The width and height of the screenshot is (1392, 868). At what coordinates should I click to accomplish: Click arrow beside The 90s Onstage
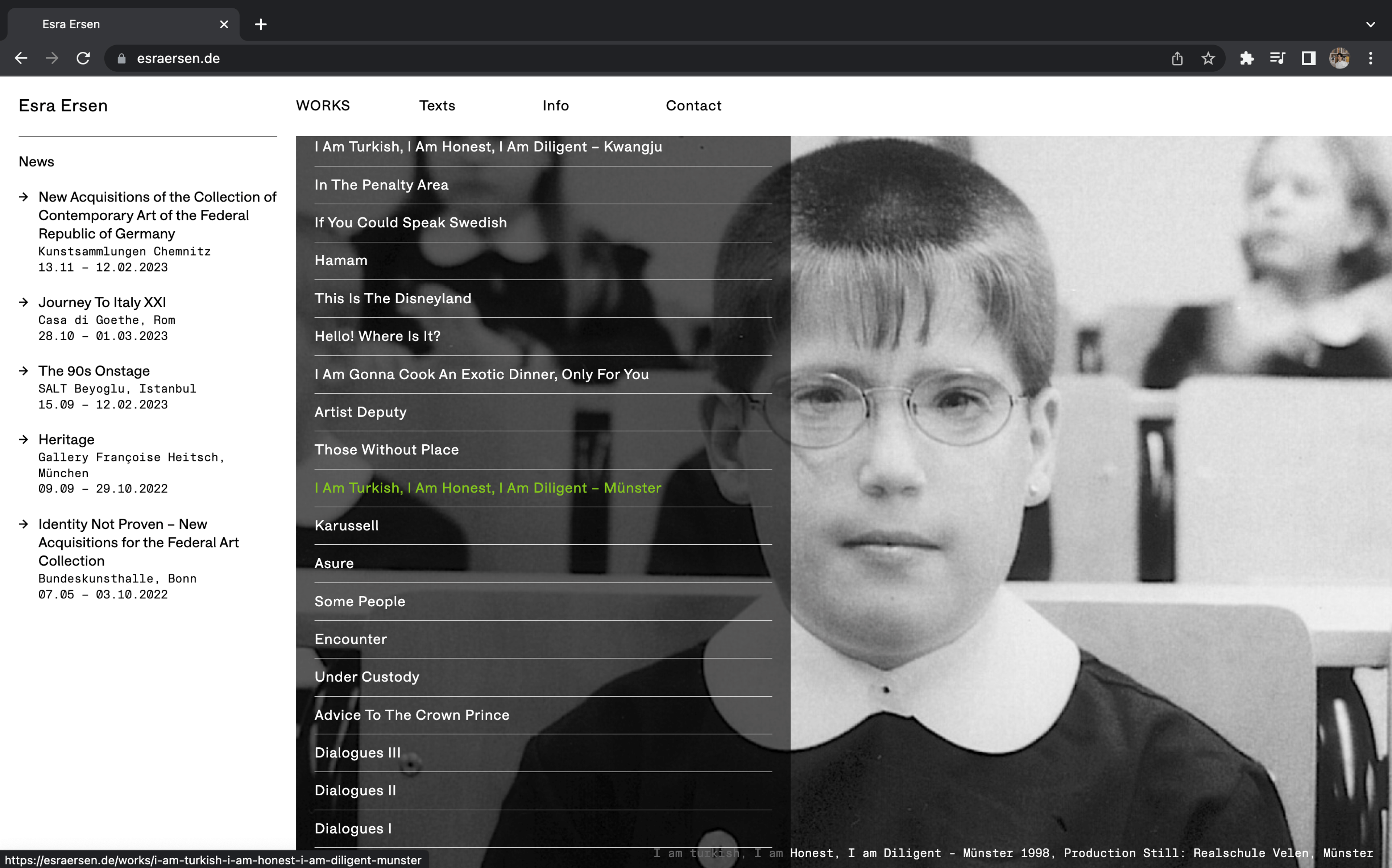(x=24, y=371)
